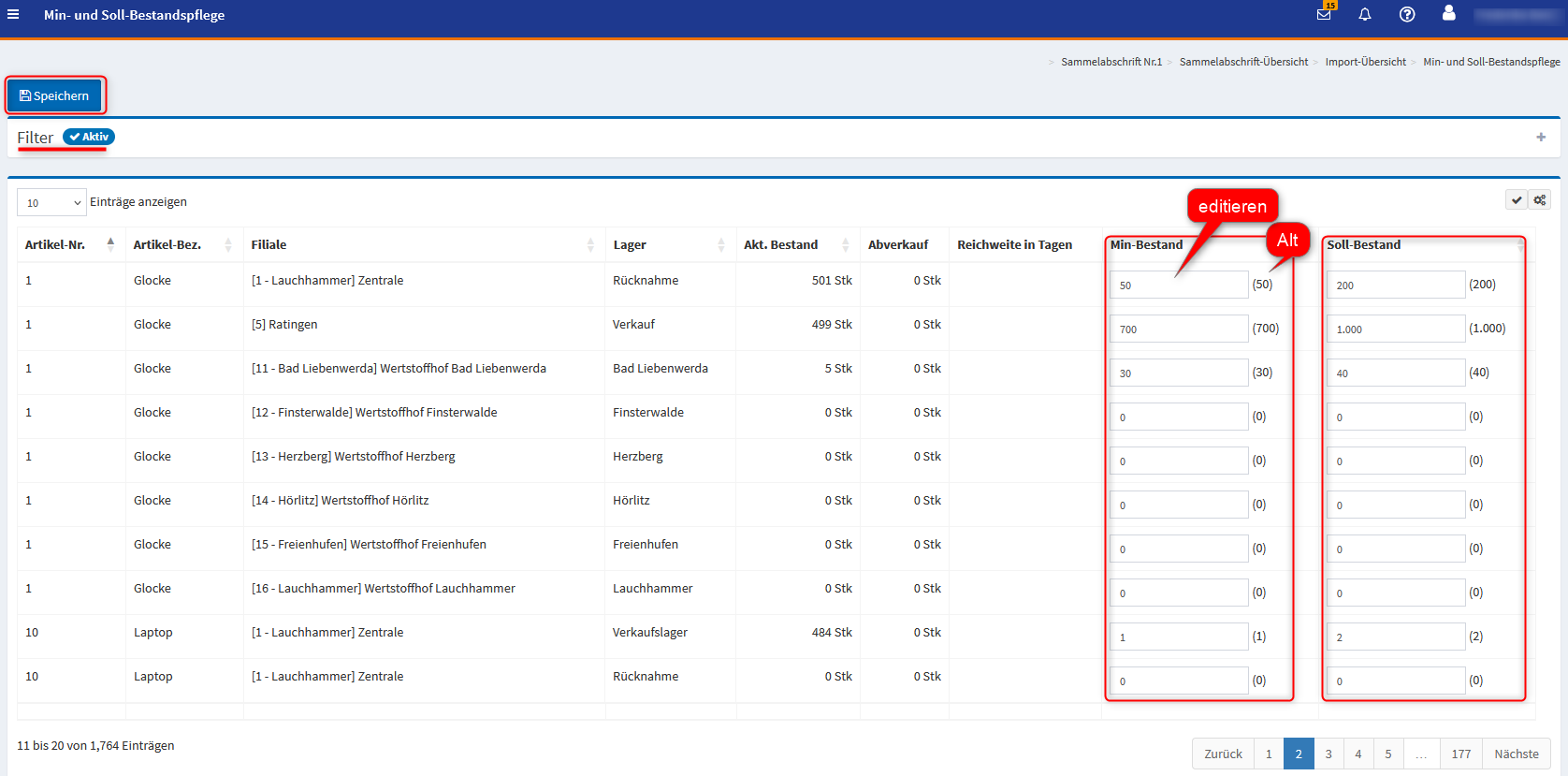This screenshot has height=776, width=1568.
Task: Edit Min-Bestand field for Ratingen row
Action: [x=1178, y=329]
